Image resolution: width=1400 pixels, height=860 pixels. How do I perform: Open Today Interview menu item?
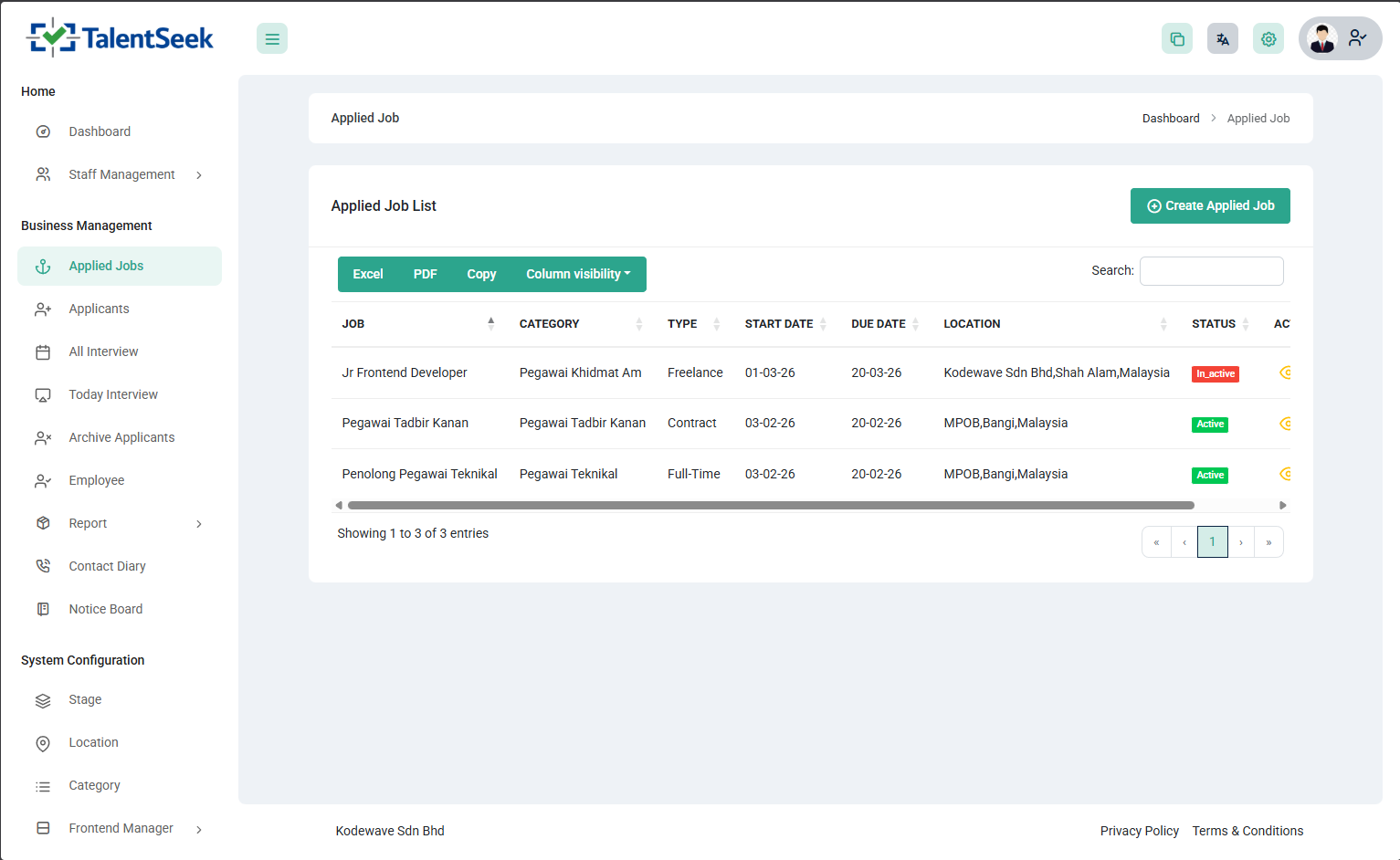click(113, 394)
